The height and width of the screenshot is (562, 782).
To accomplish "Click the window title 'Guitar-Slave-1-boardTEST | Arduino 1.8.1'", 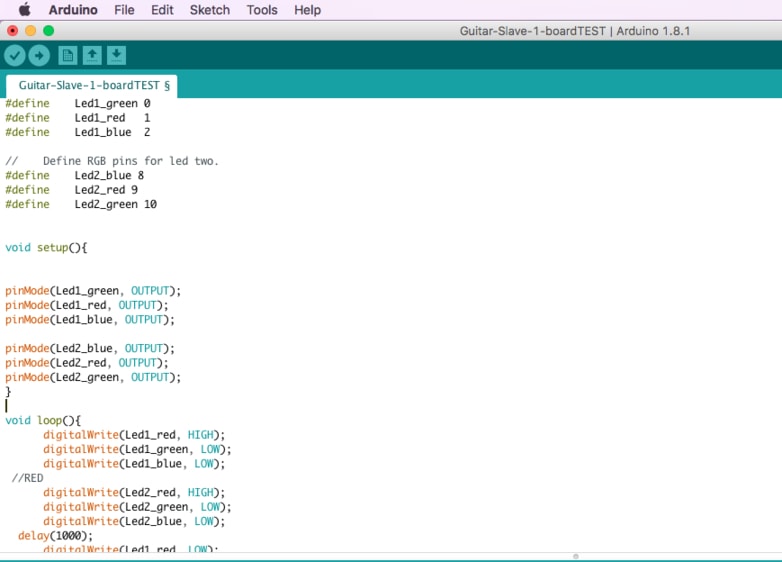I will (x=575, y=31).
